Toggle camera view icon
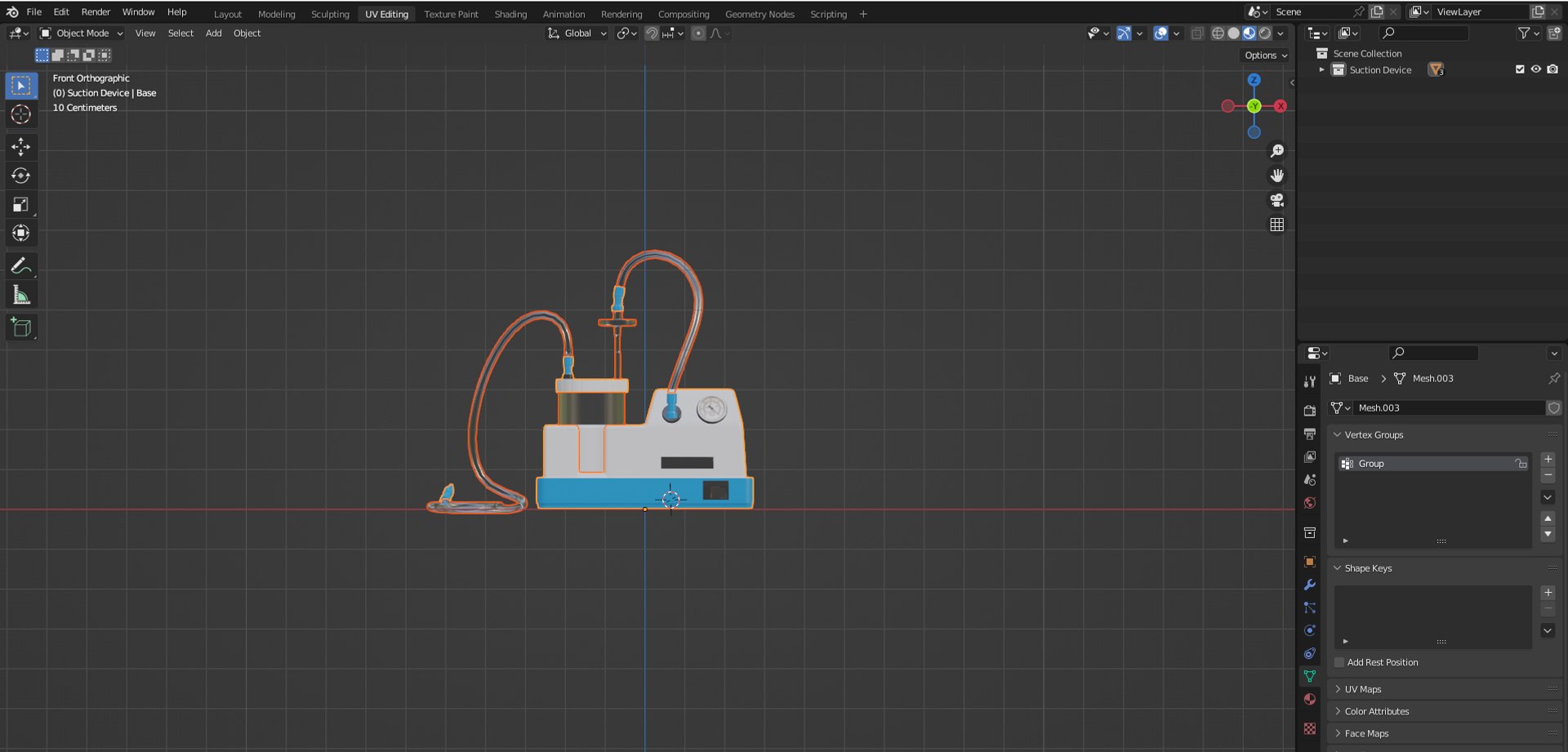 1277,200
